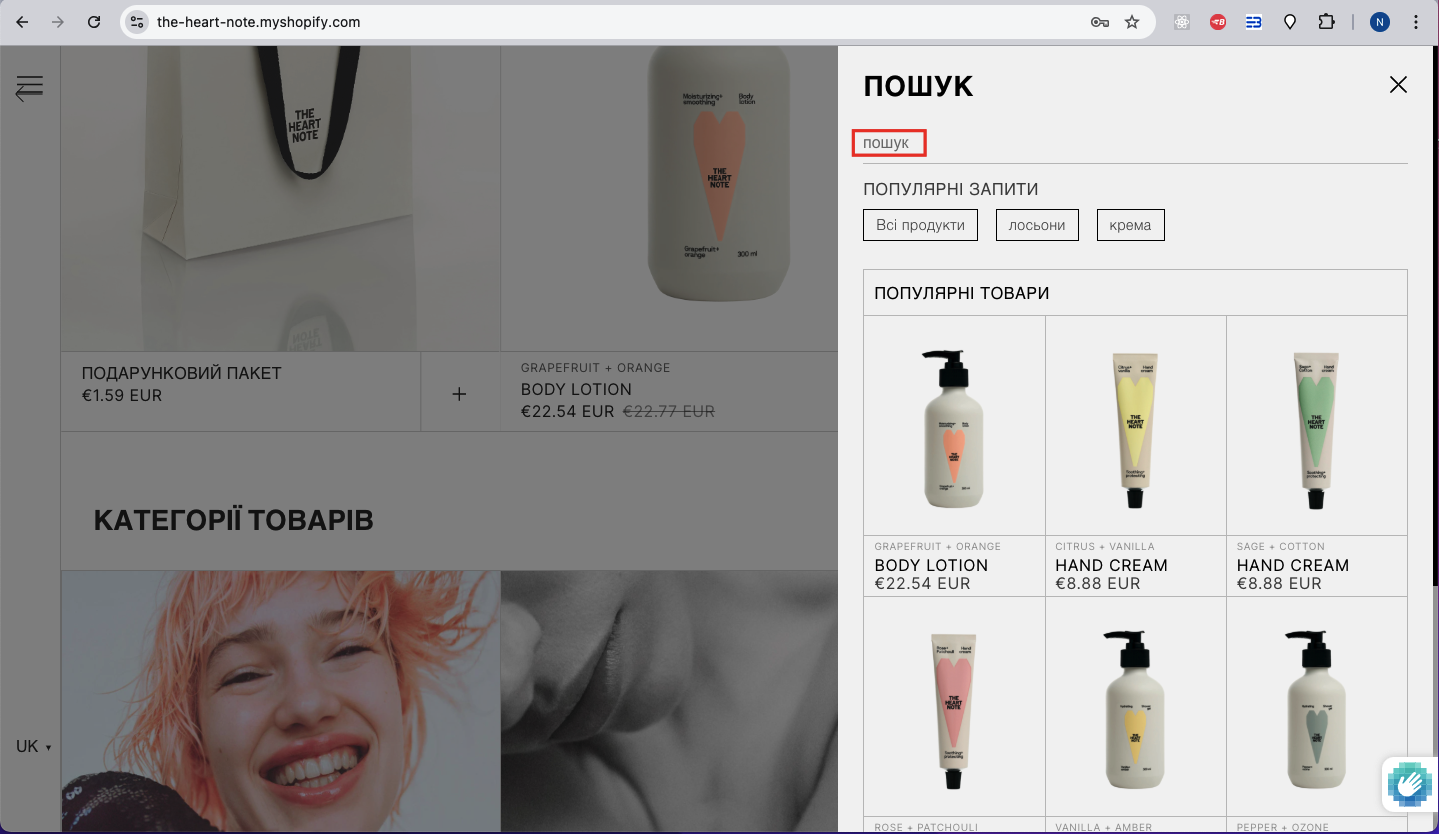This screenshot has width=1439, height=834.
Task: Click the struck-through €22.77 EUR price
Action: [x=669, y=411]
